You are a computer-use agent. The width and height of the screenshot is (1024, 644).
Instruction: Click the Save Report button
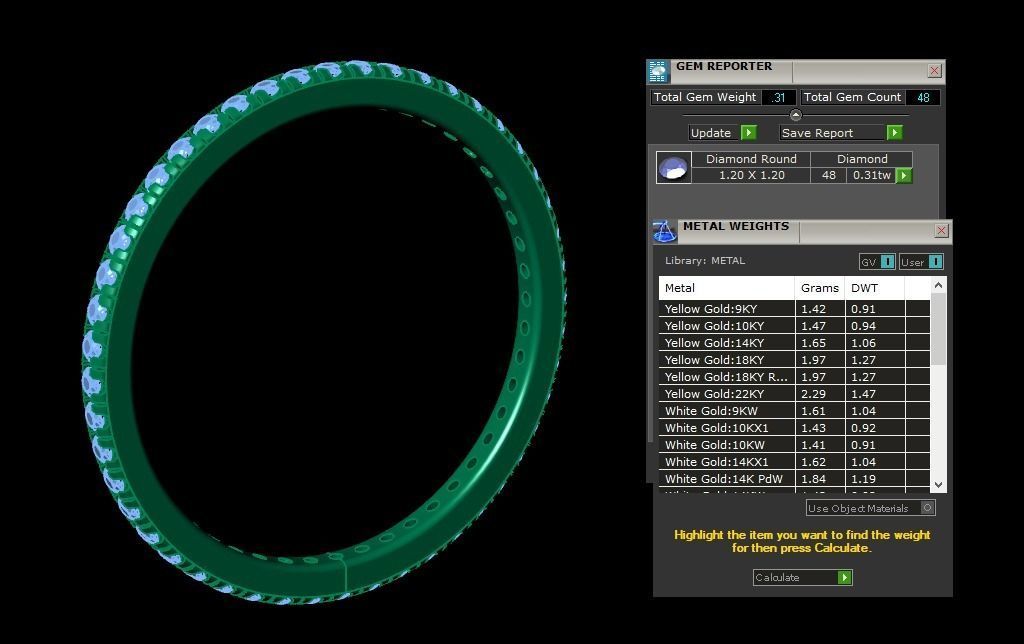[x=833, y=133]
